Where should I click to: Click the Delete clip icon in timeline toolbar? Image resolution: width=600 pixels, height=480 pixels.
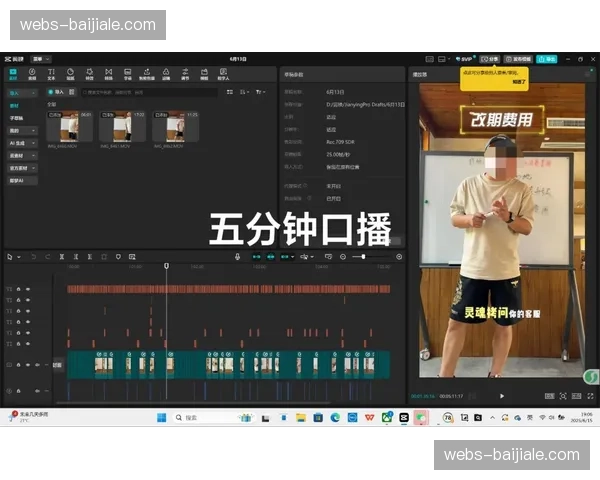tap(104, 257)
